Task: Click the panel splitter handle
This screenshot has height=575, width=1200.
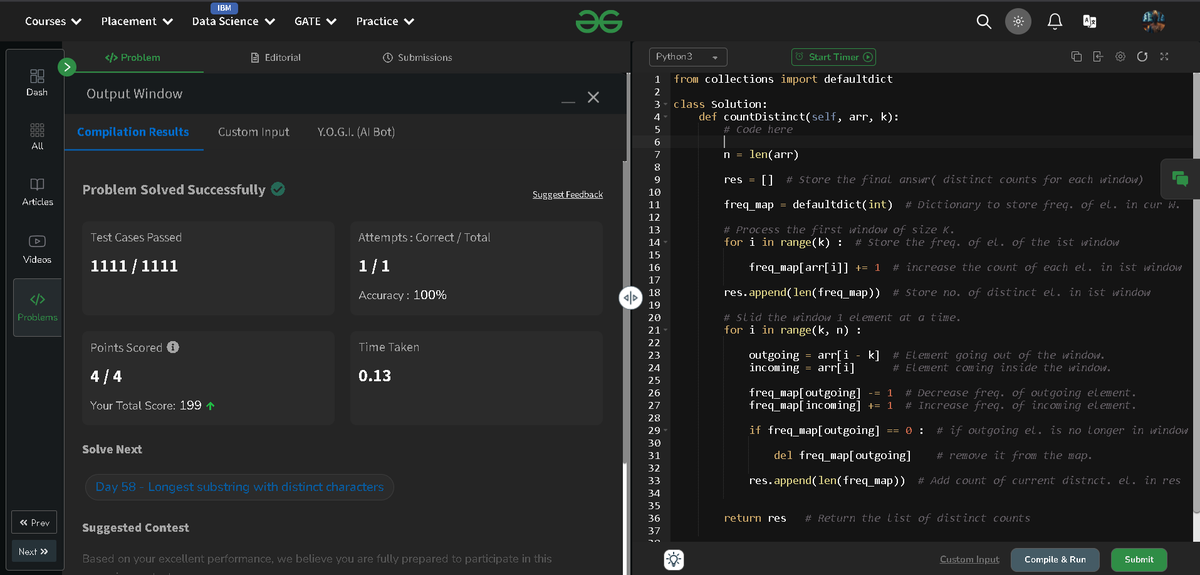Action: [630, 298]
